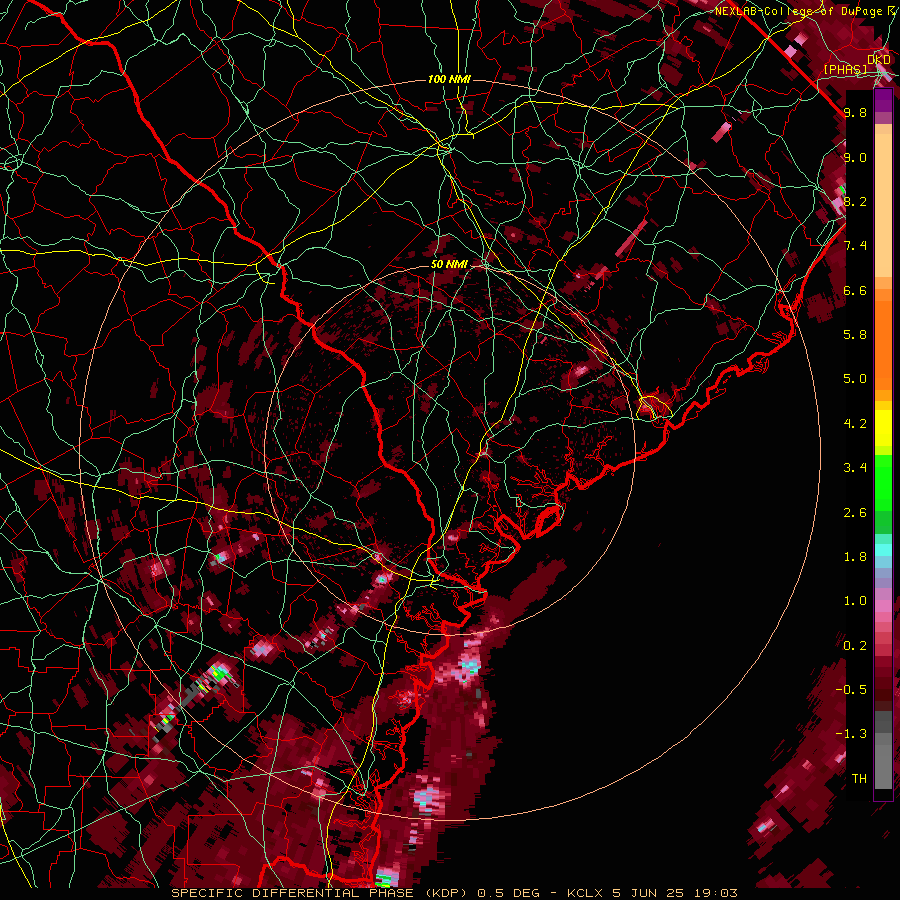Viewport: 900px width, 900px height.
Task: Click the 4.2 value on the scale
Action: [x=855, y=424]
